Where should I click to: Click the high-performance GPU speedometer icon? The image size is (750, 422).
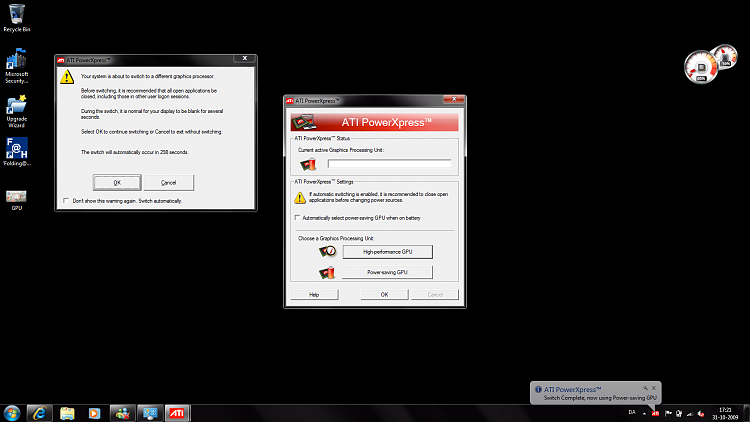click(x=328, y=251)
